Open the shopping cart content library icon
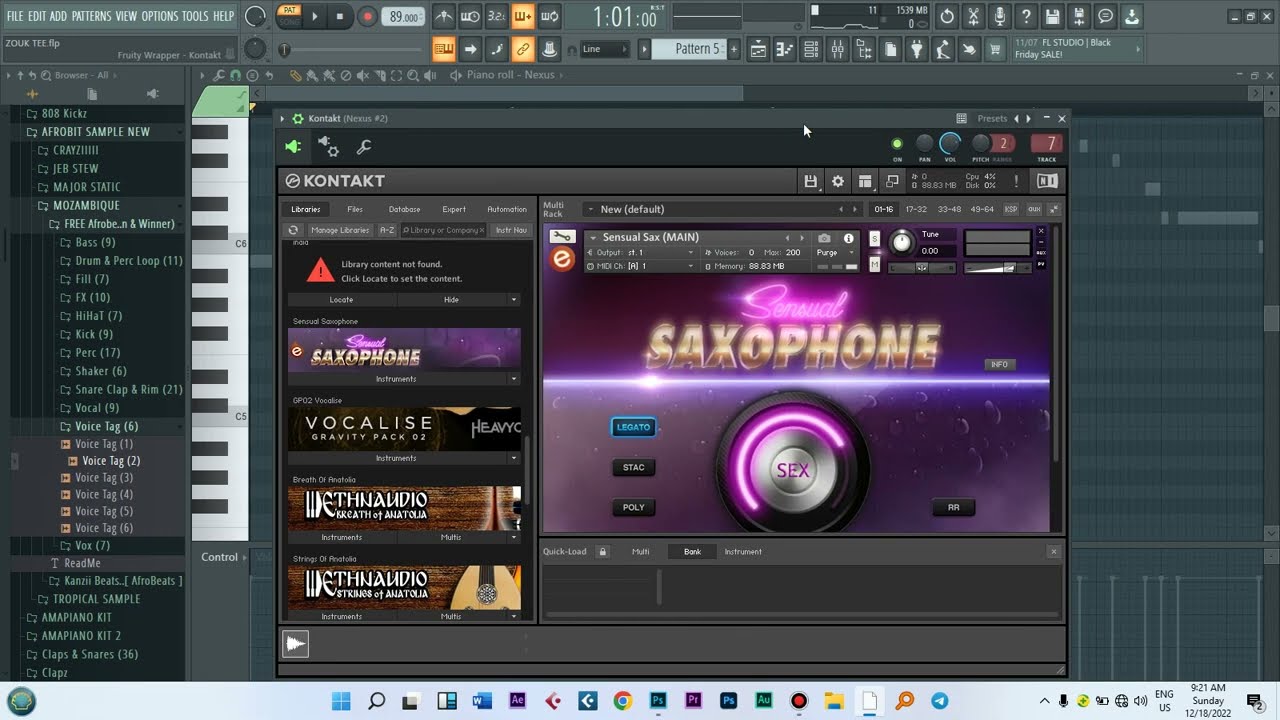 (995, 49)
